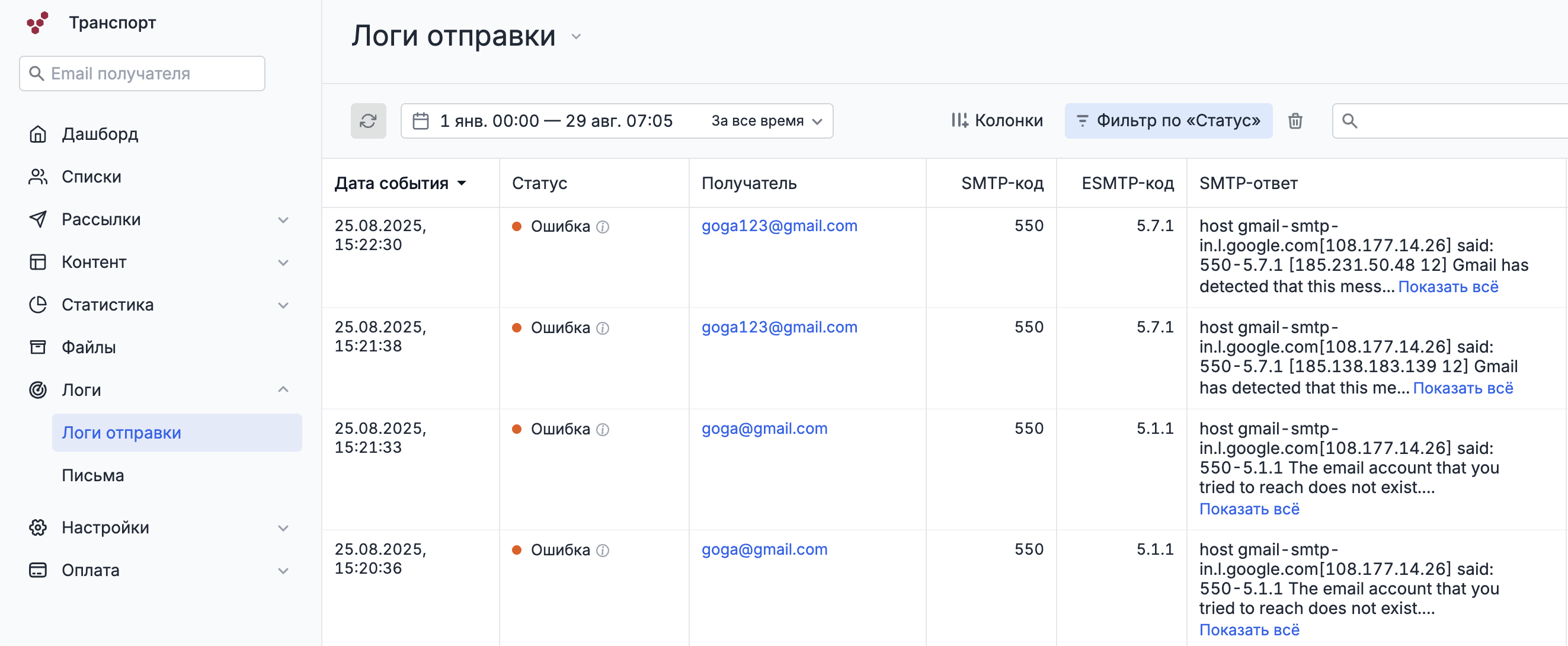The height and width of the screenshot is (646, 1568).
Task: Click the calendar icon in date range
Action: click(x=421, y=120)
